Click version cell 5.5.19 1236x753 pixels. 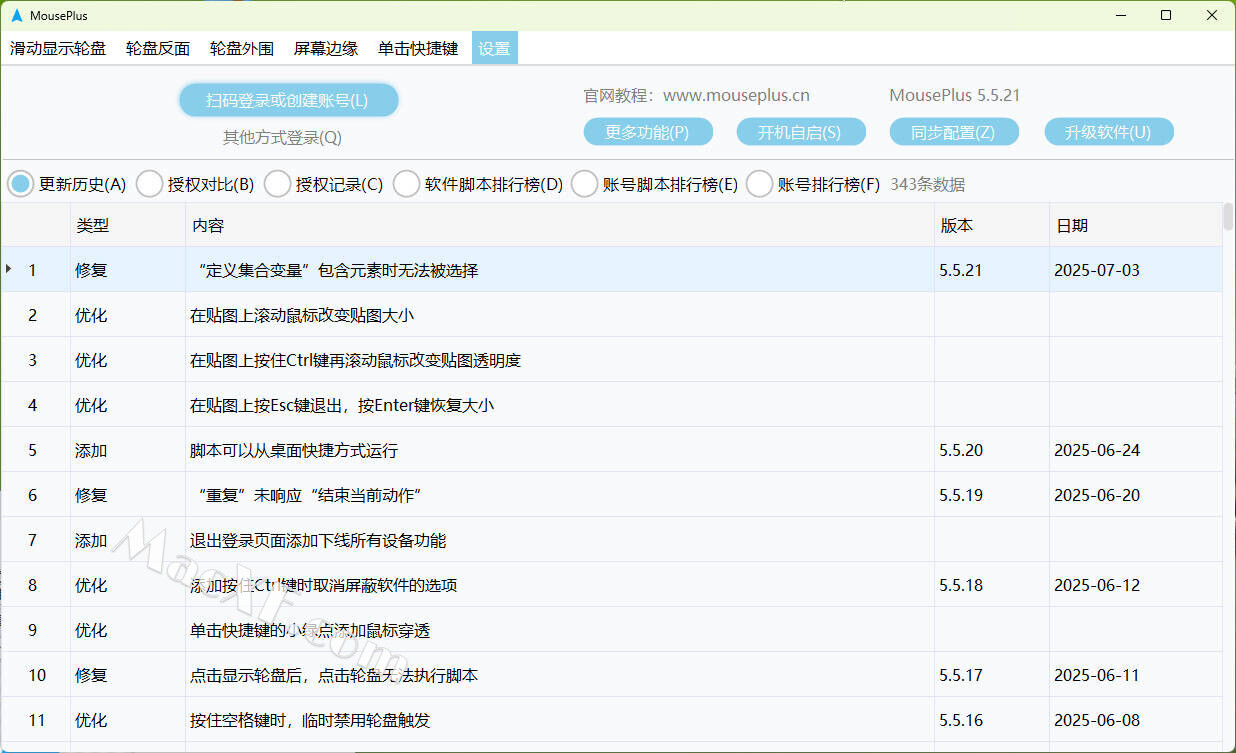(x=992, y=495)
